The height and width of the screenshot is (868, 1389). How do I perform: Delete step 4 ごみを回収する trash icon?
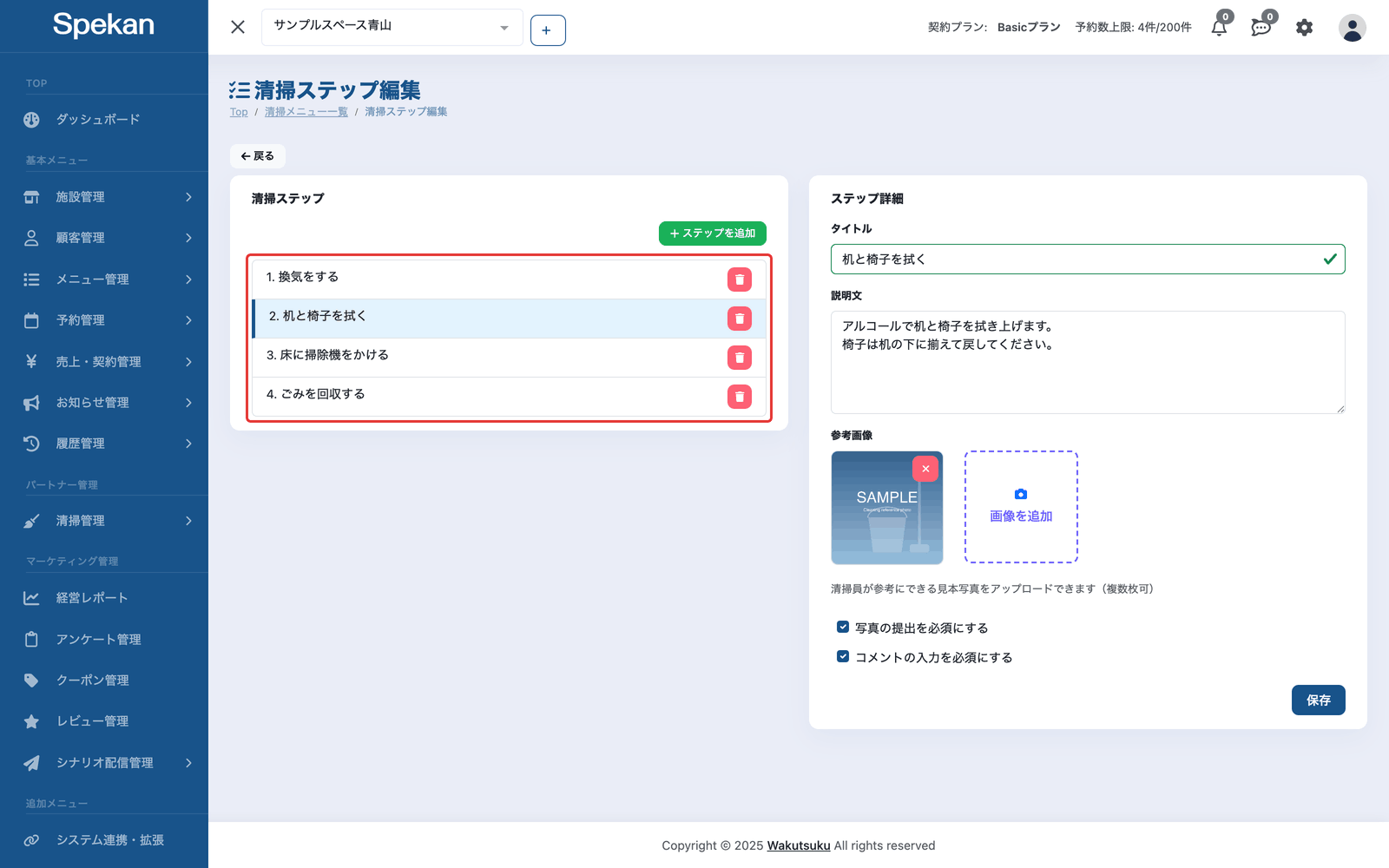click(740, 397)
